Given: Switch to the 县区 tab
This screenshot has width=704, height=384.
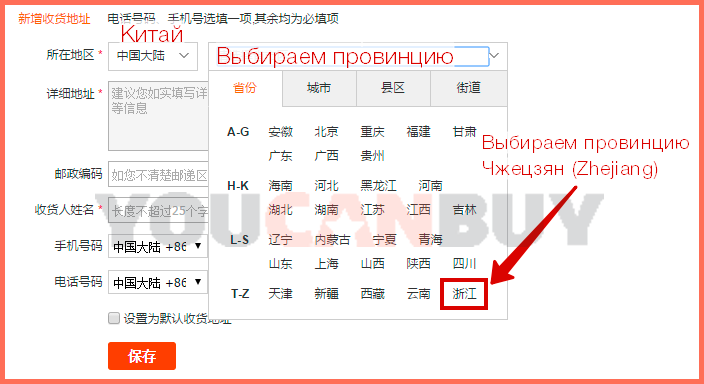Looking at the screenshot, I should point(393,88).
